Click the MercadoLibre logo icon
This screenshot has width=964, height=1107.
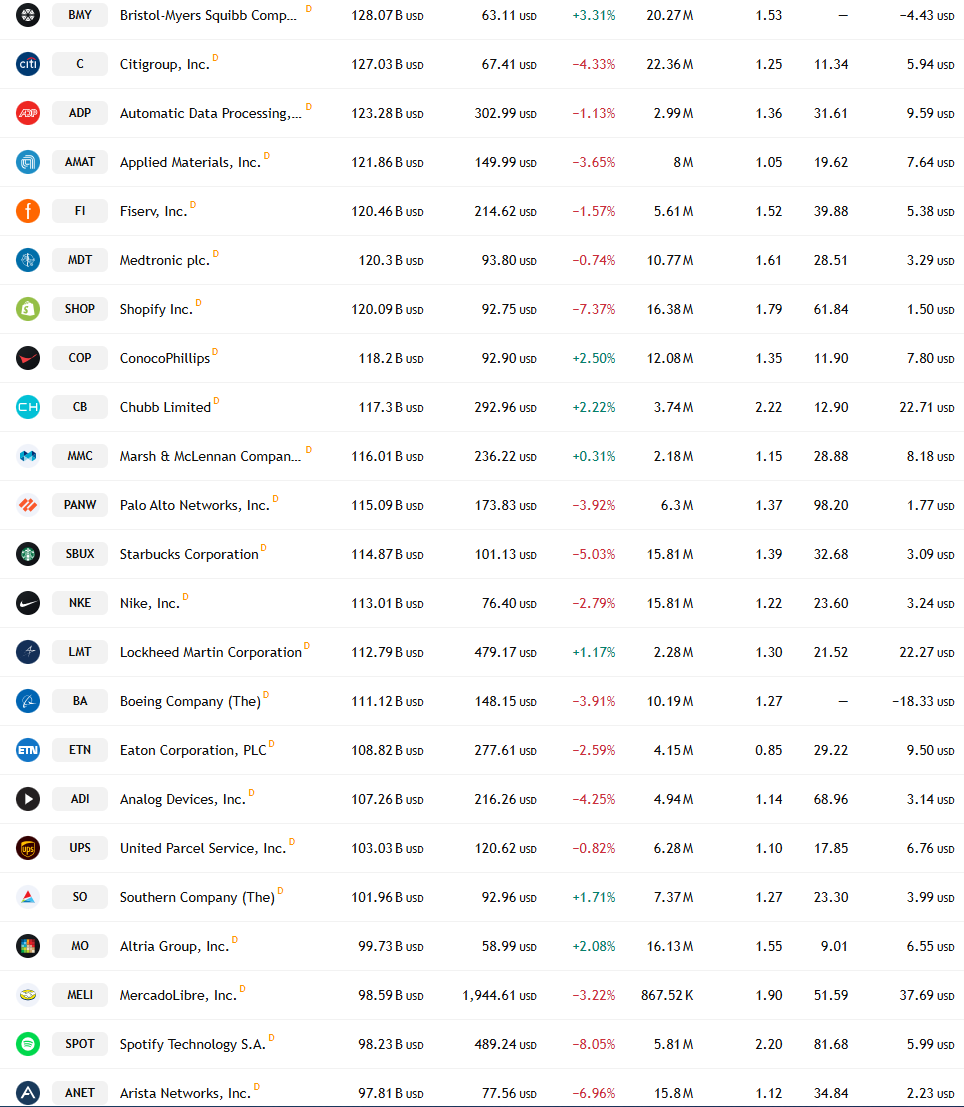tap(28, 995)
